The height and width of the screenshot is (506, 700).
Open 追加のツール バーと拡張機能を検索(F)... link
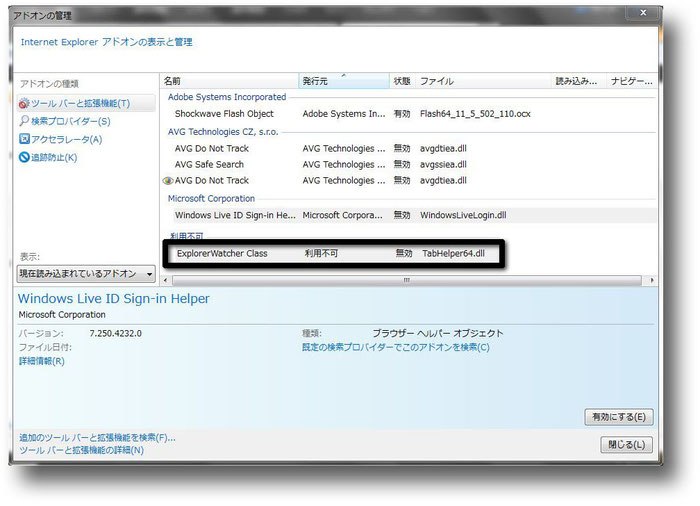(x=97, y=438)
